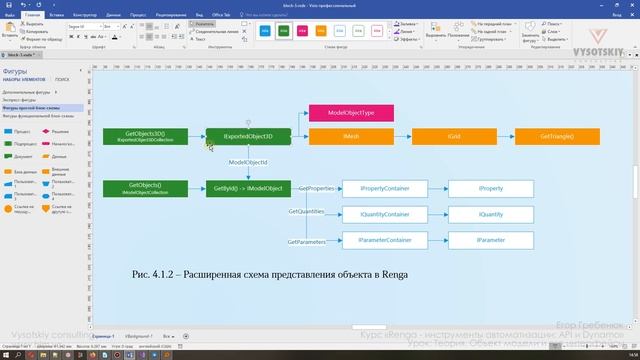Pick the Data parallelogram shape in stencil

[x=54, y=156]
